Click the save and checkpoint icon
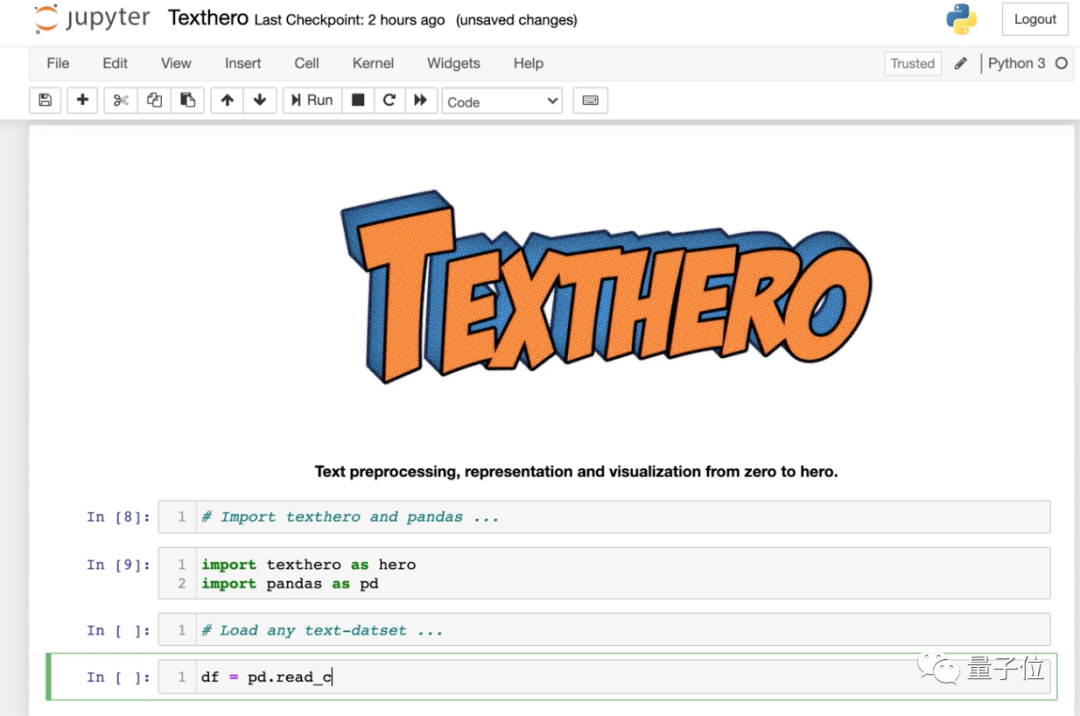The image size is (1080, 716). tap(45, 101)
